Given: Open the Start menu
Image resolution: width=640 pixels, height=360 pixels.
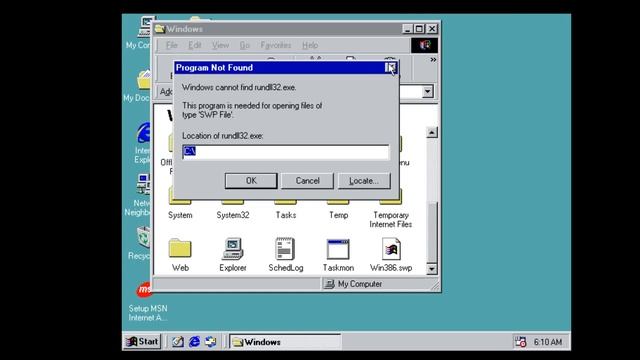Looking at the screenshot, I should tap(142, 342).
